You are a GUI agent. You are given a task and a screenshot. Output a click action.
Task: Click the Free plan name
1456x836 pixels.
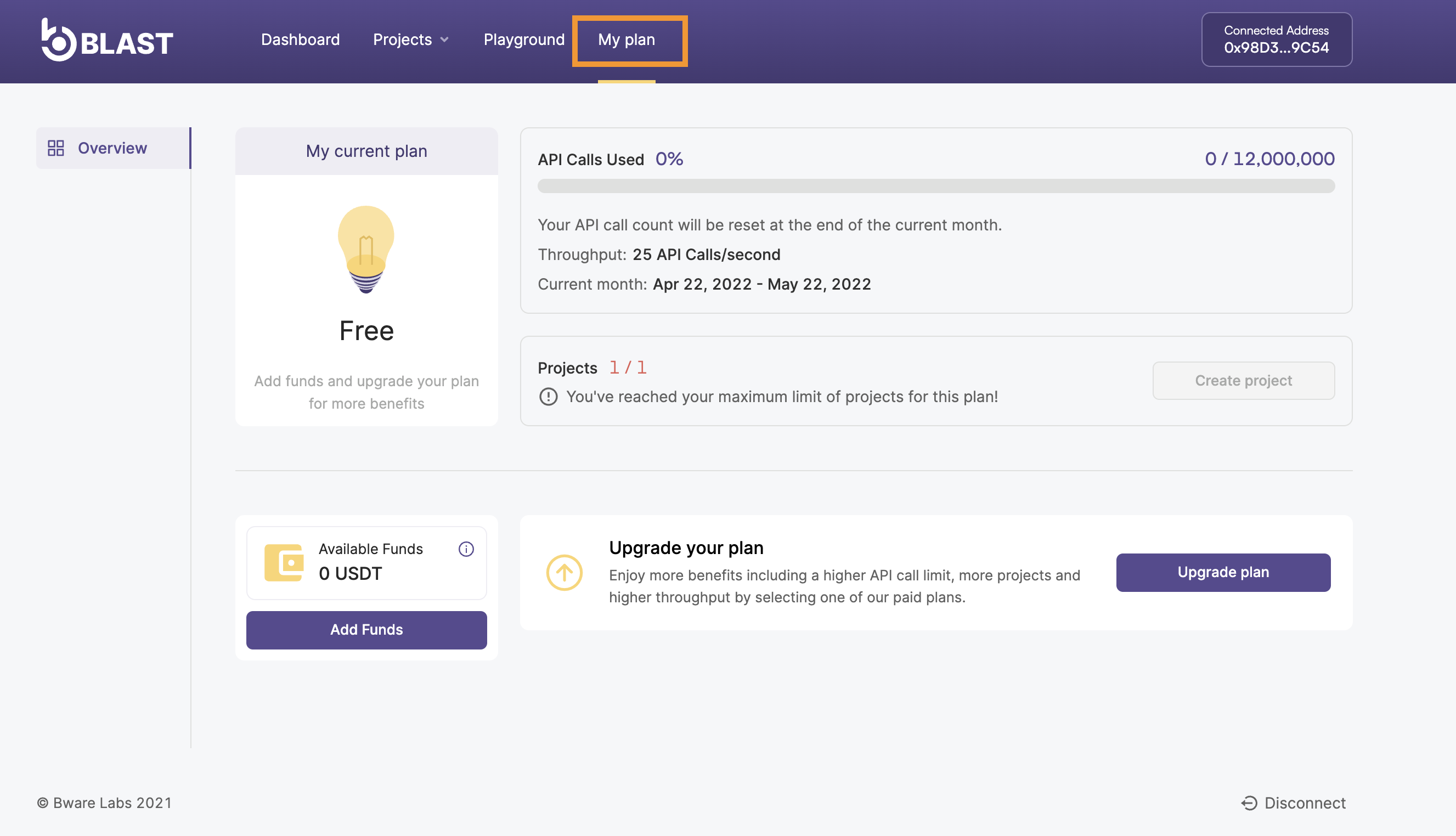point(366,331)
